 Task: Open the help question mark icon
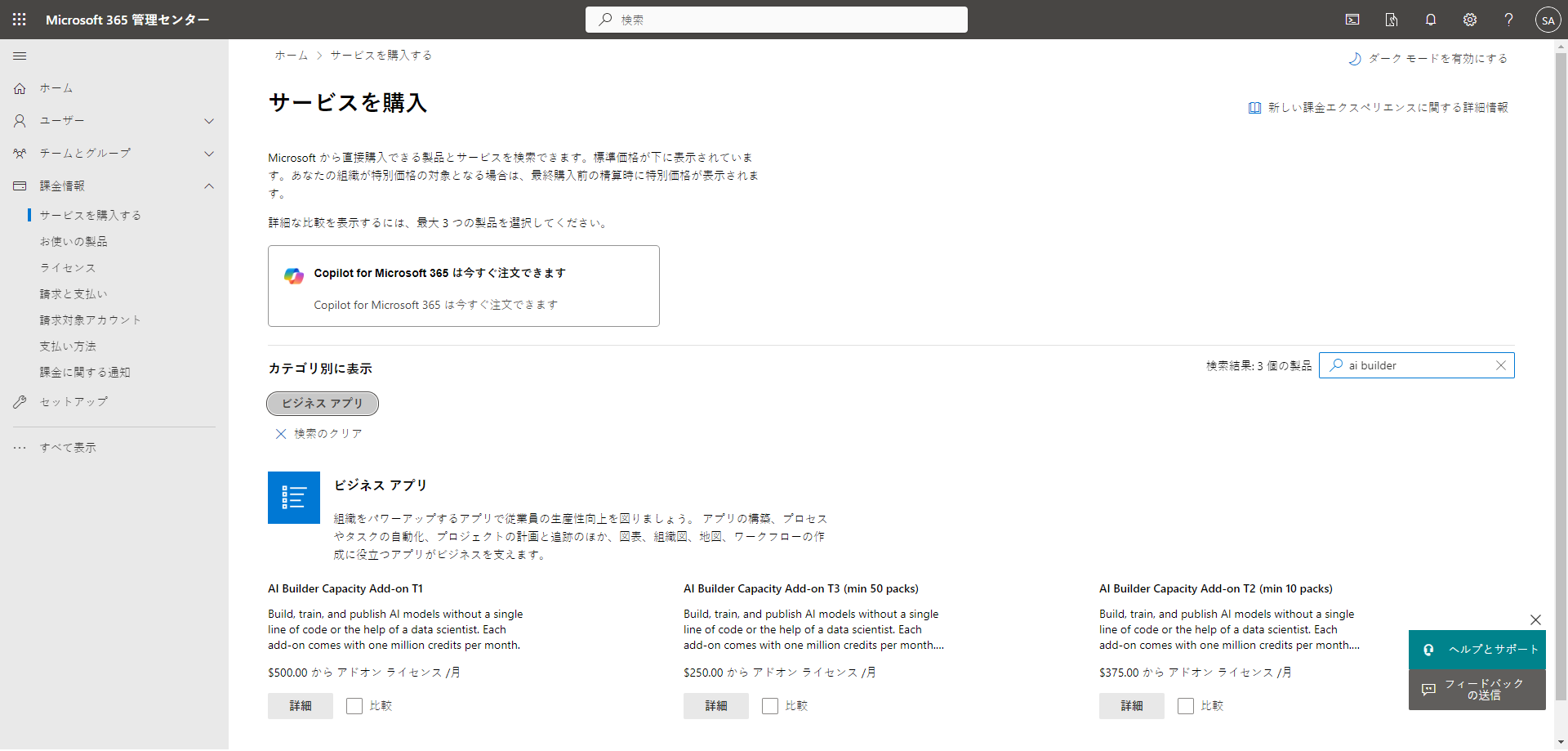[1509, 20]
